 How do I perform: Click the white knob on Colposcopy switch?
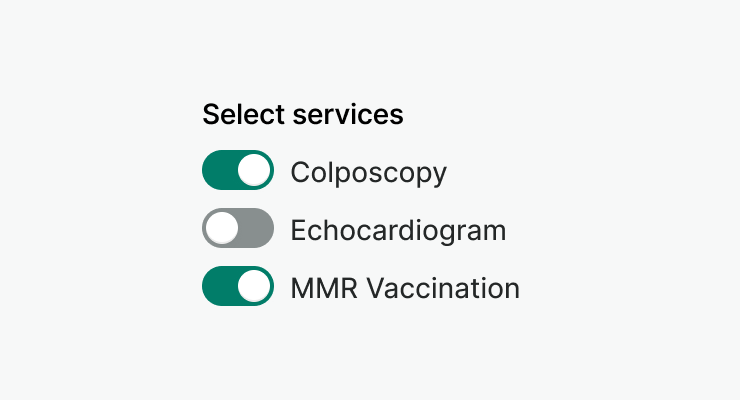click(x=255, y=171)
